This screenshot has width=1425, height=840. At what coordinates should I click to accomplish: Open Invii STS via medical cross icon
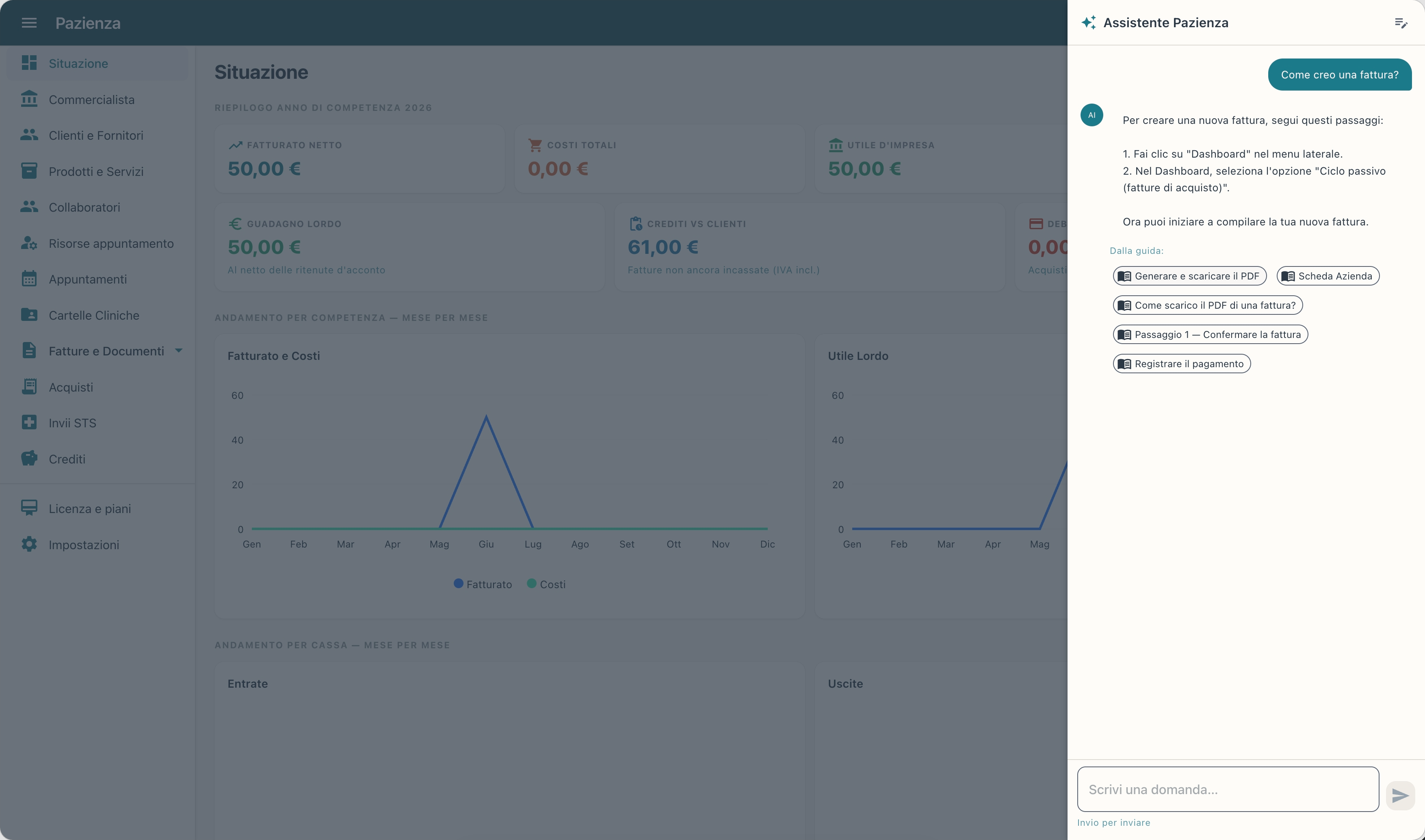[x=29, y=422]
